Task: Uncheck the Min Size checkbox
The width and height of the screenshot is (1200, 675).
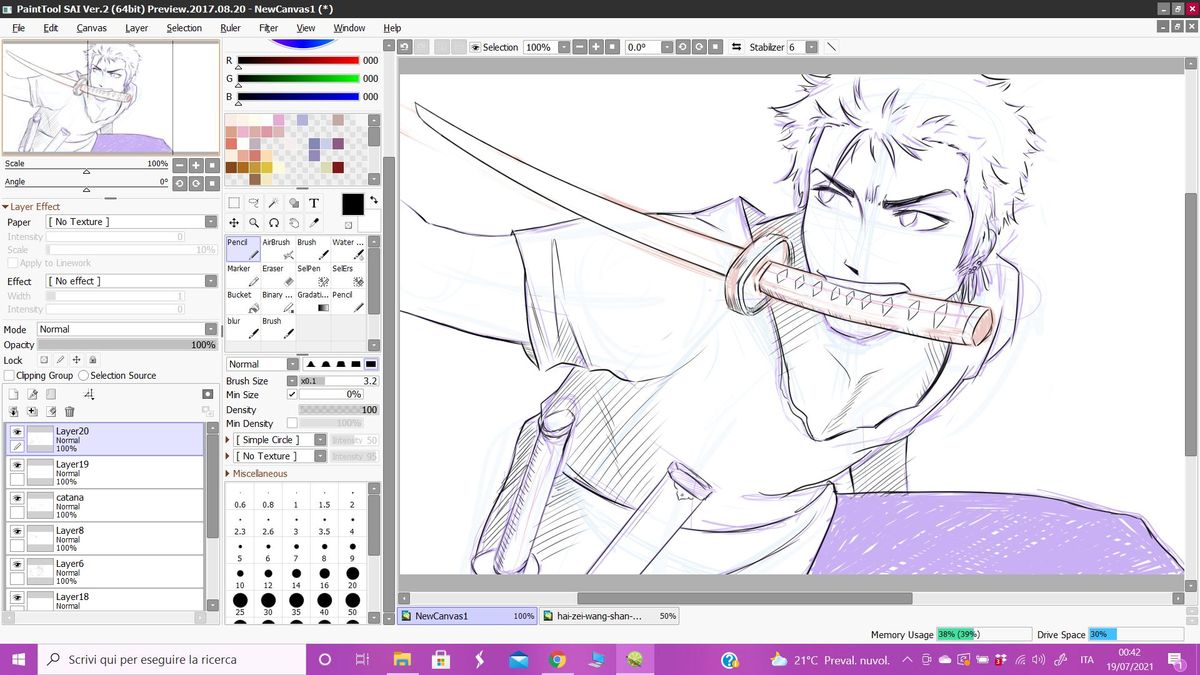Action: (x=292, y=395)
